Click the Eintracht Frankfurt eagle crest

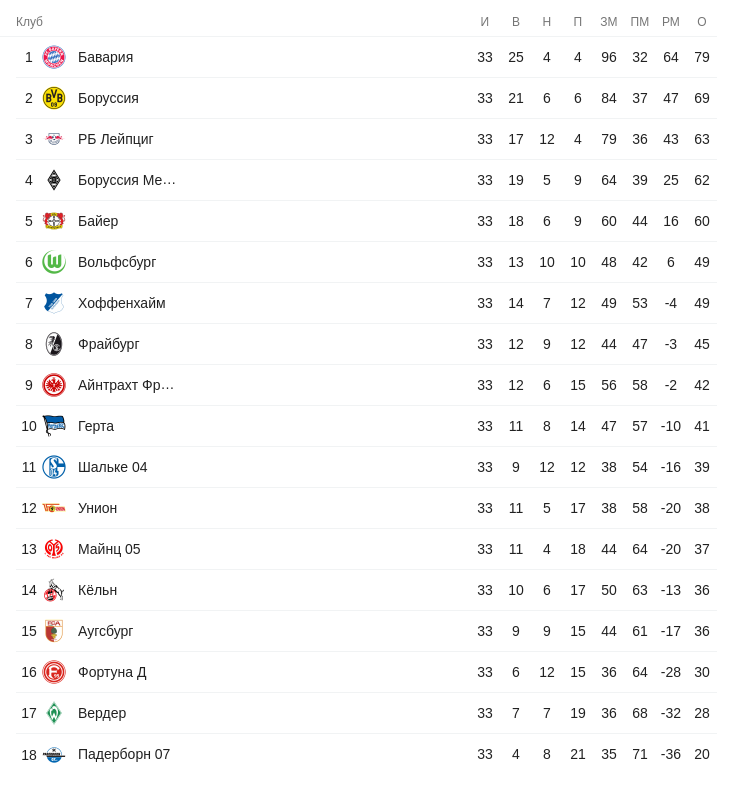(54, 385)
